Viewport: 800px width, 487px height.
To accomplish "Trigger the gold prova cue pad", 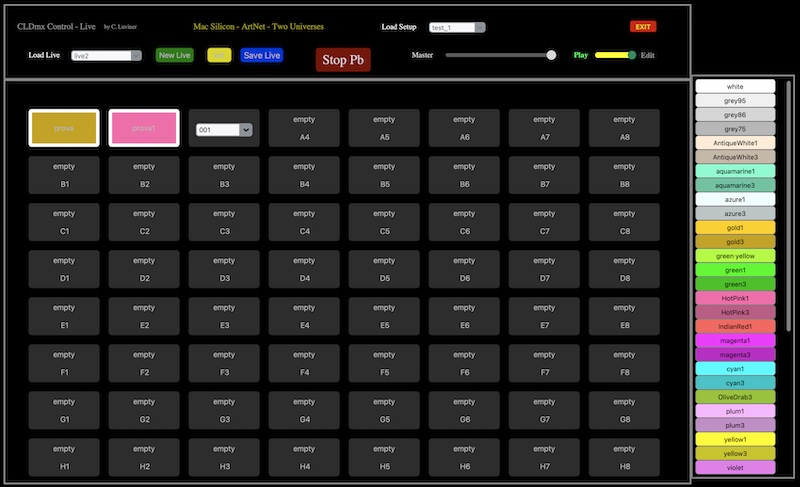I will (64, 128).
